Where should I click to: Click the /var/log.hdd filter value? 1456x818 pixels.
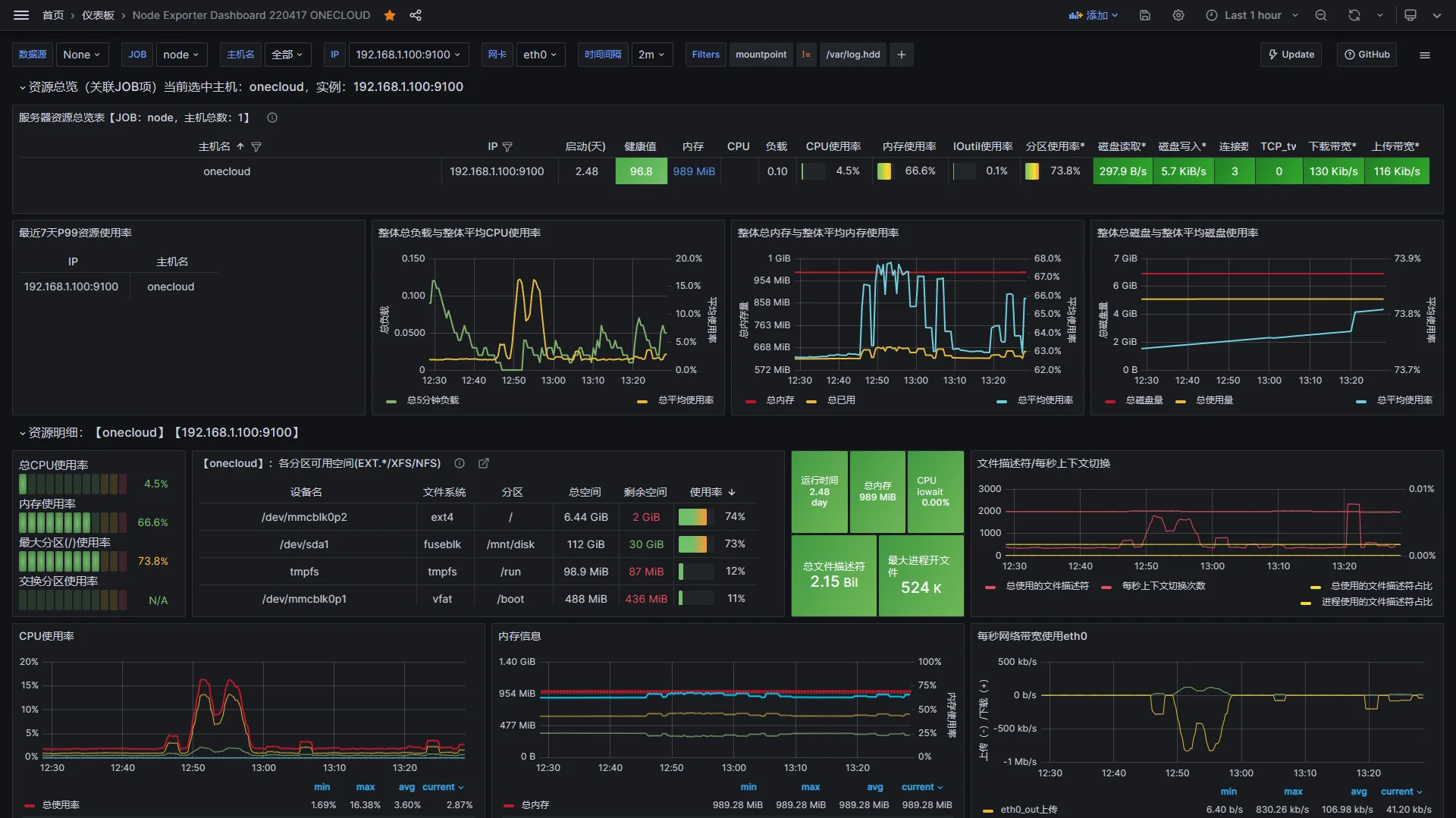point(853,55)
